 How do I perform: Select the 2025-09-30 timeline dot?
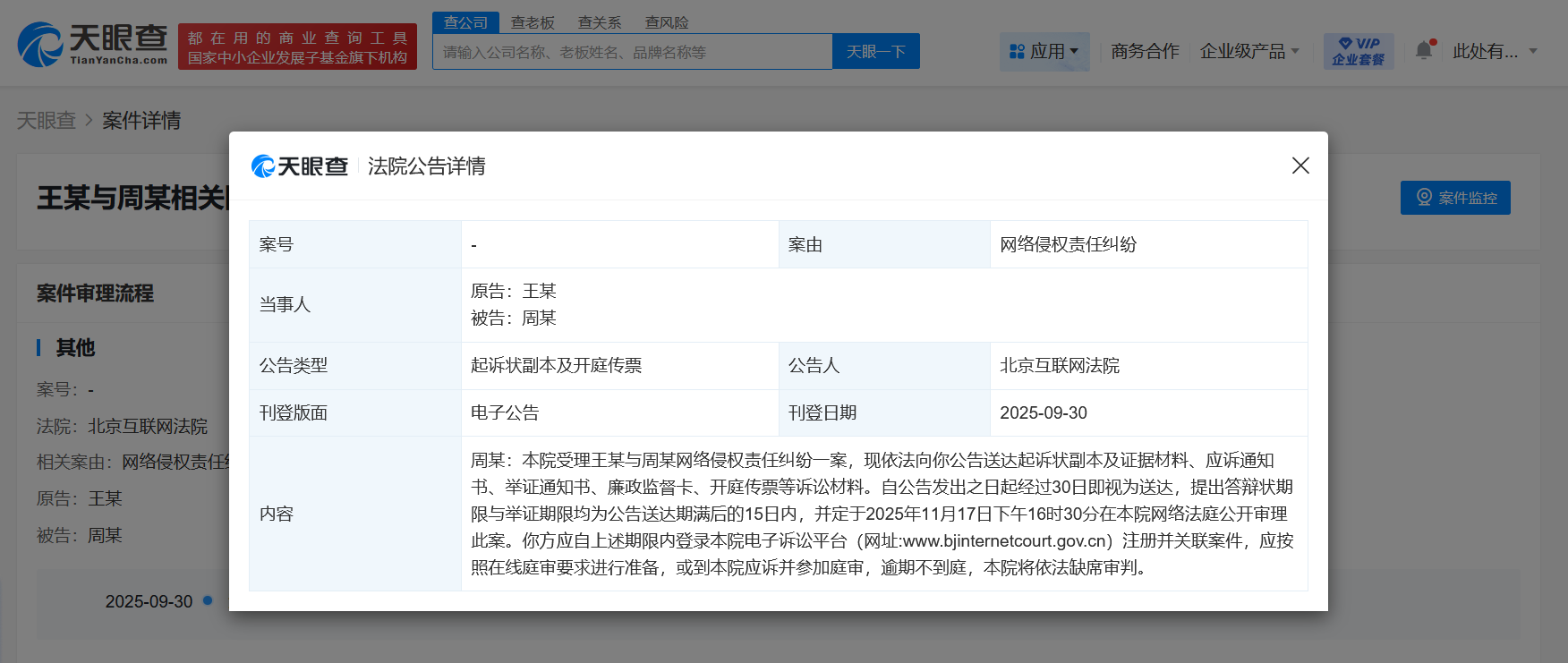tap(208, 600)
